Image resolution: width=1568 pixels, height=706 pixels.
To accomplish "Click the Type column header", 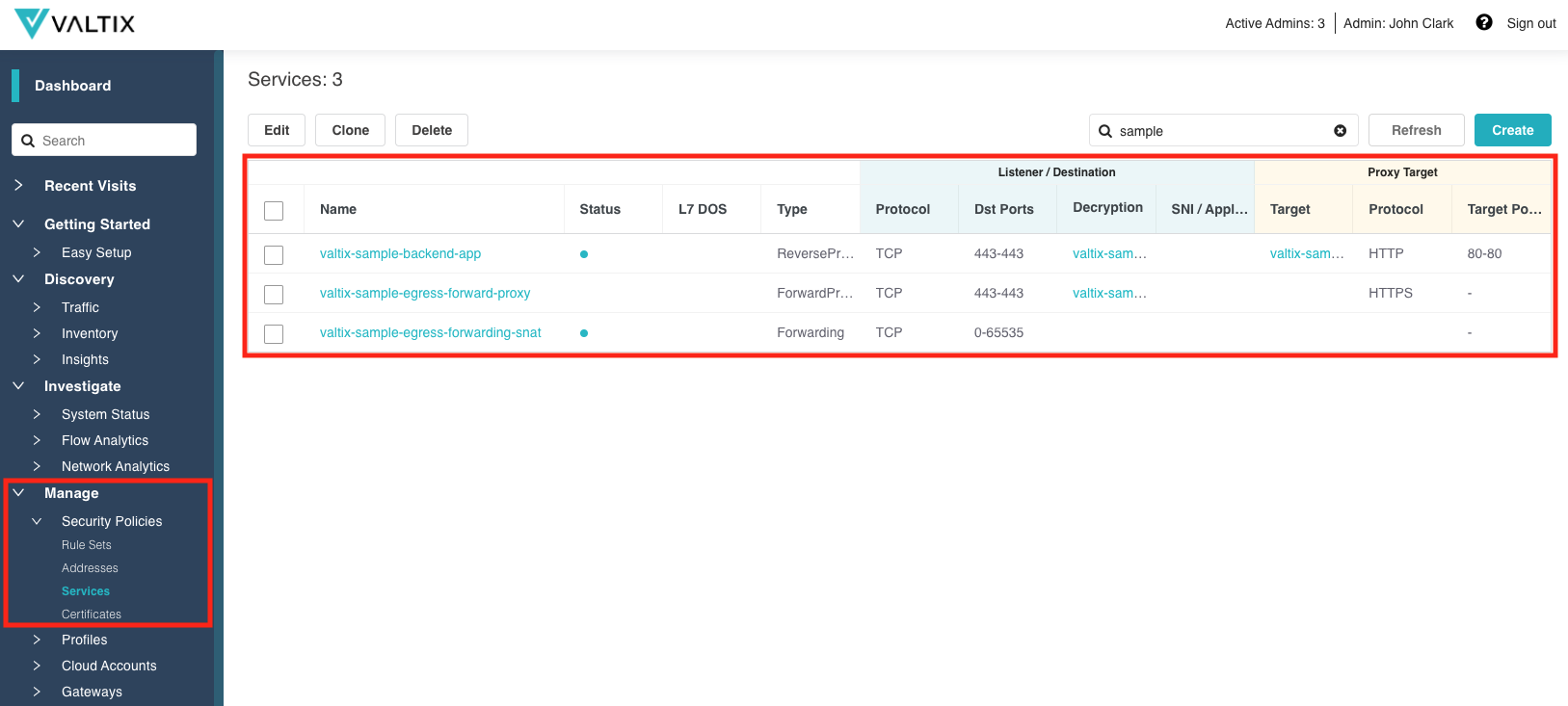I will click(x=792, y=210).
